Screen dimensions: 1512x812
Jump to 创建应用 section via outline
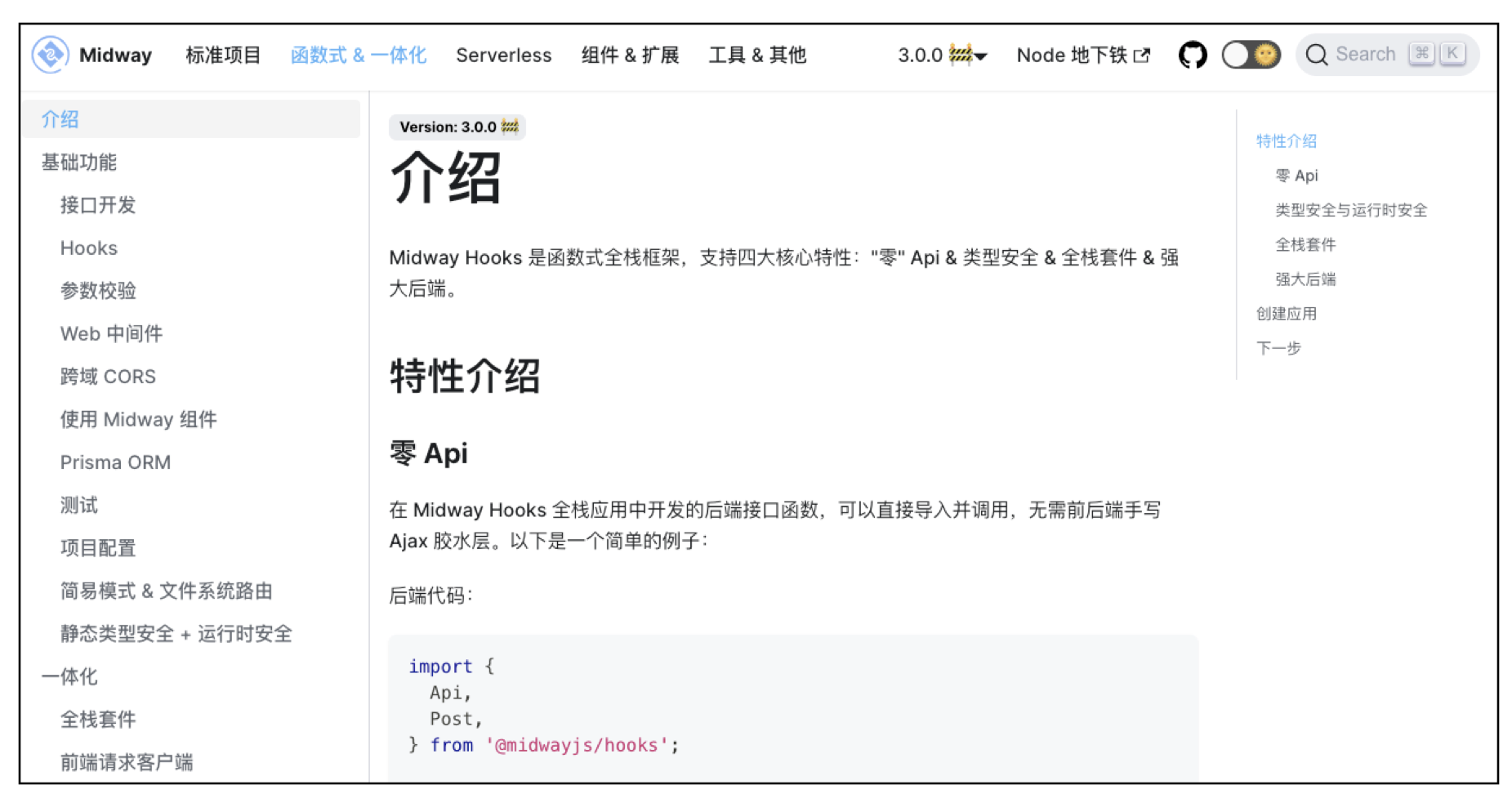click(1286, 314)
